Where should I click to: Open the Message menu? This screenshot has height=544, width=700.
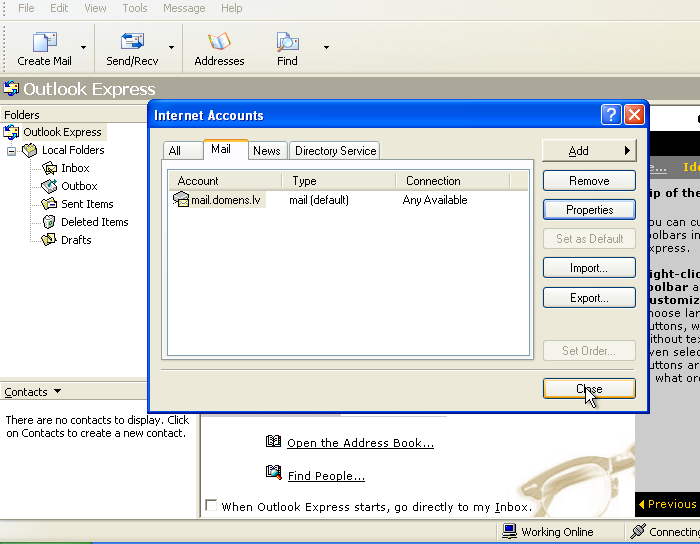coord(184,8)
